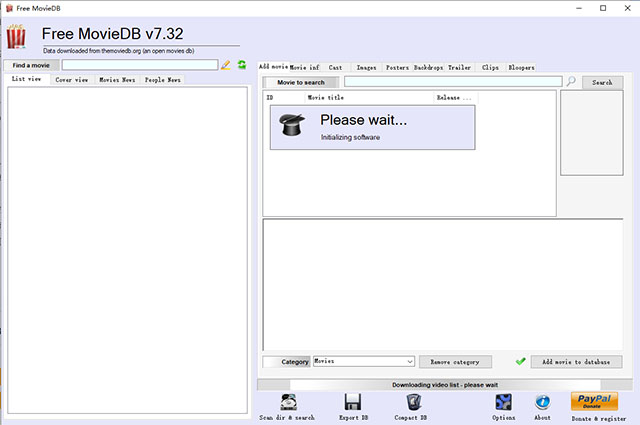Click the Find a movie button
Image resolution: width=640 pixels, height=425 pixels.
coord(31,65)
